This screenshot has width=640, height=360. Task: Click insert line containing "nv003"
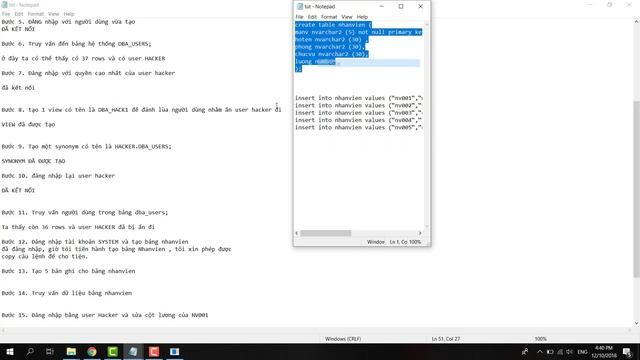pos(358,113)
